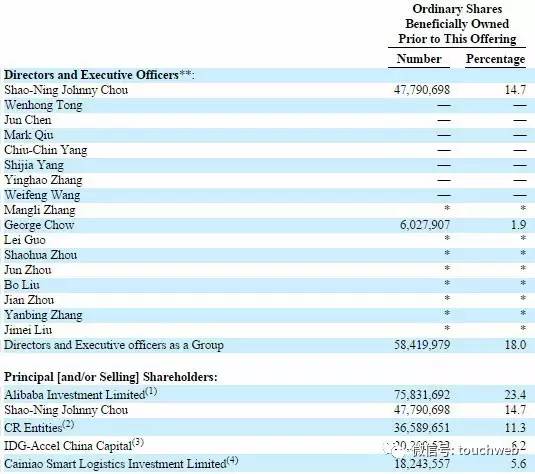Click footnote (1) next to Alibaba

tap(151, 391)
